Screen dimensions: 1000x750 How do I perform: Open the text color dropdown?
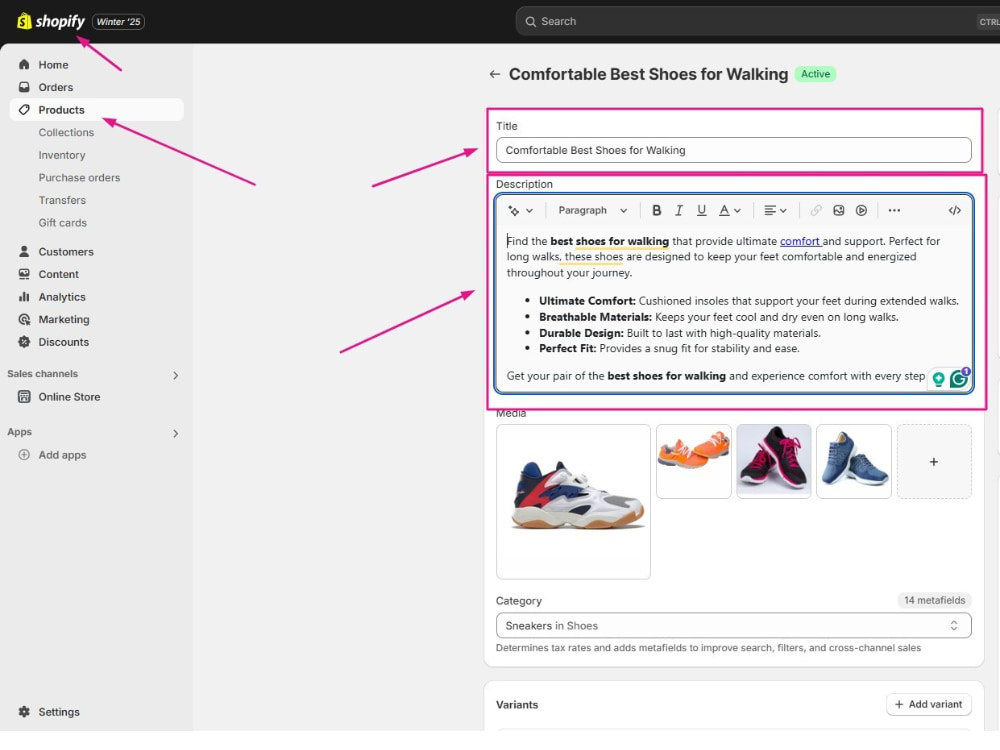click(x=730, y=210)
